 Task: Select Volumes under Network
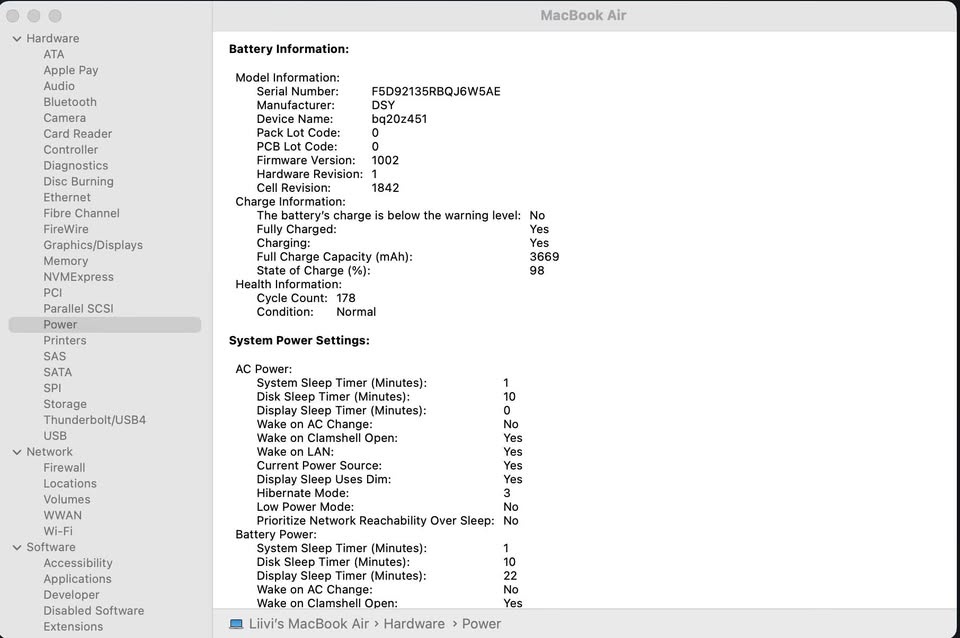point(67,500)
